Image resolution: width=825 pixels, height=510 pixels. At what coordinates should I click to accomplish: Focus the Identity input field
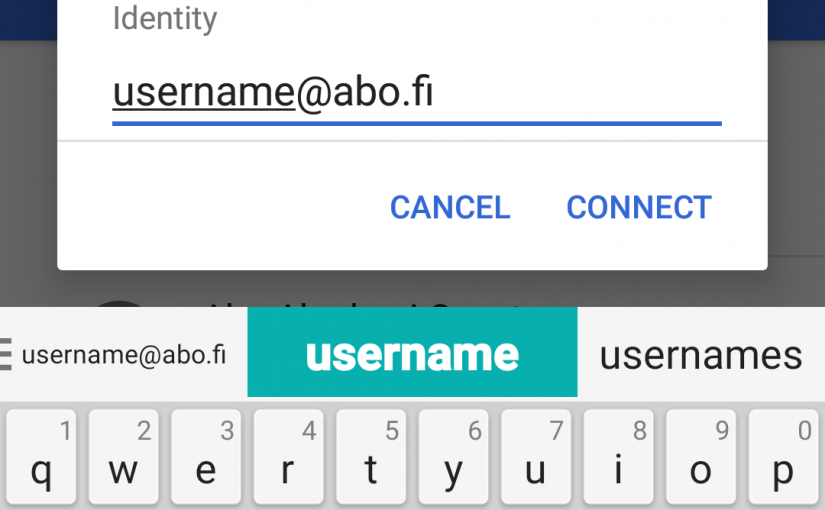[x=417, y=95]
